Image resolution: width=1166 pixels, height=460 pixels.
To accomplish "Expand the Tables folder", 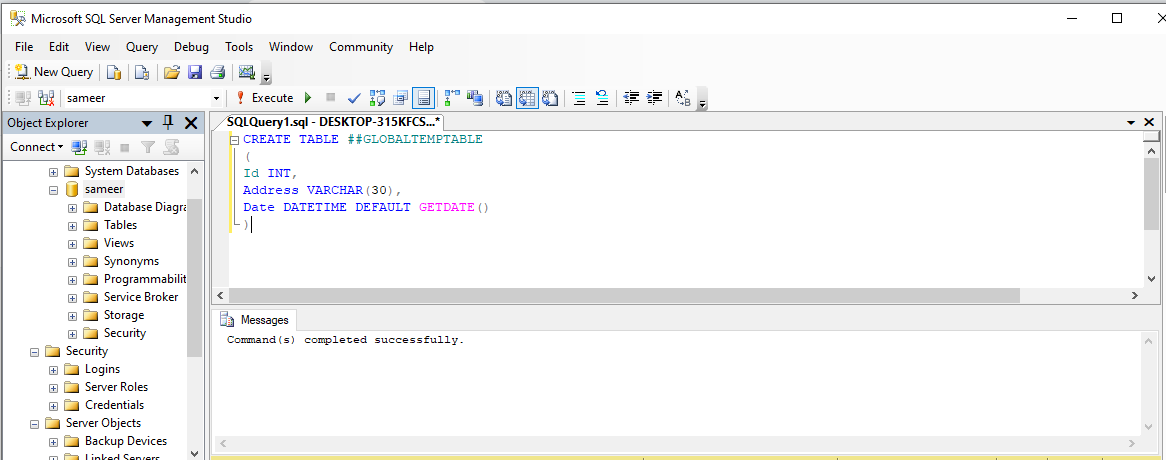I will pyautogui.click(x=72, y=226).
